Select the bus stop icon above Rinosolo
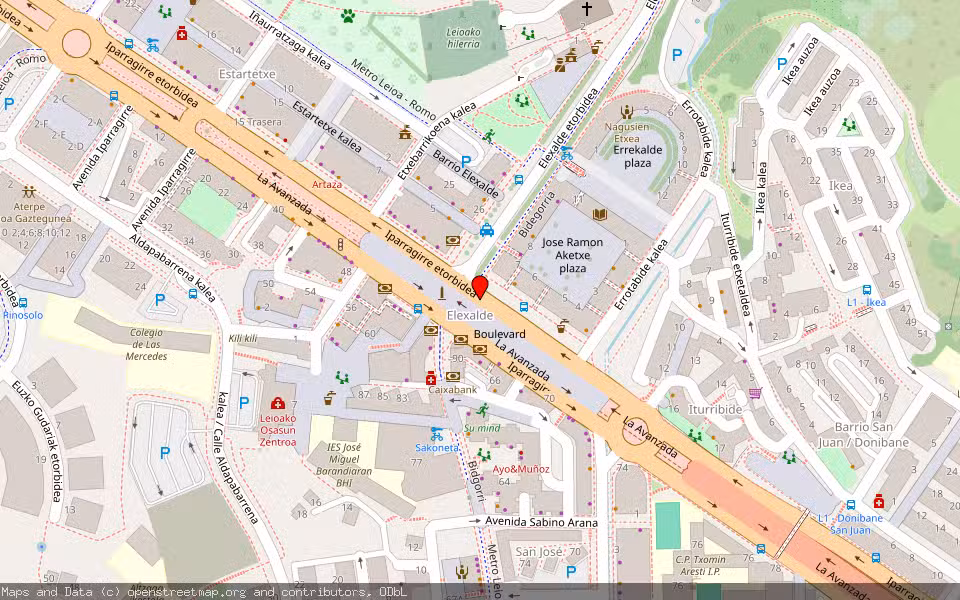960x600 pixels. tap(23, 302)
